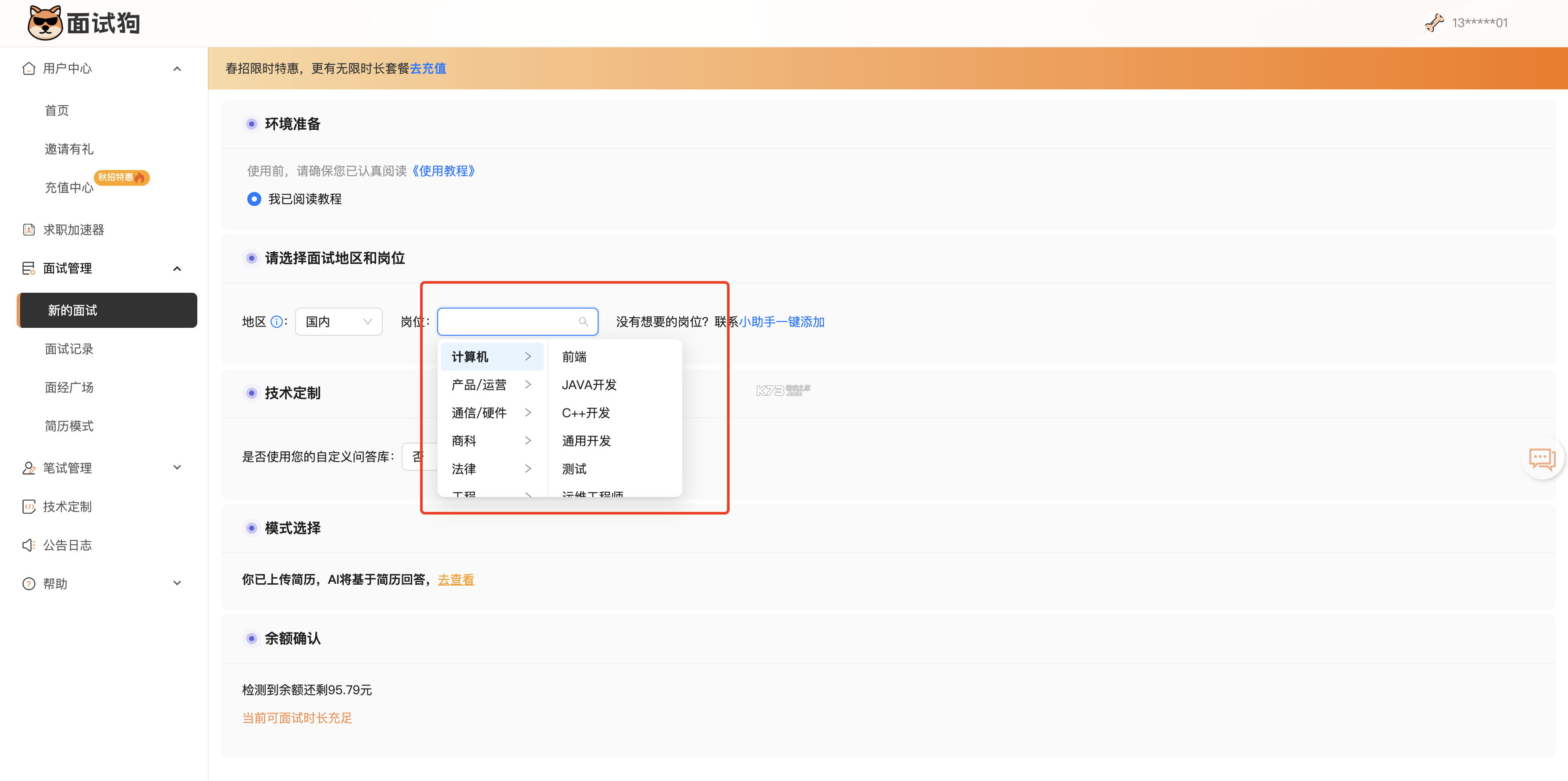Click the 技术定制 code icon in sidebar
The width and height of the screenshot is (1568, 781).
pos(29,506)
